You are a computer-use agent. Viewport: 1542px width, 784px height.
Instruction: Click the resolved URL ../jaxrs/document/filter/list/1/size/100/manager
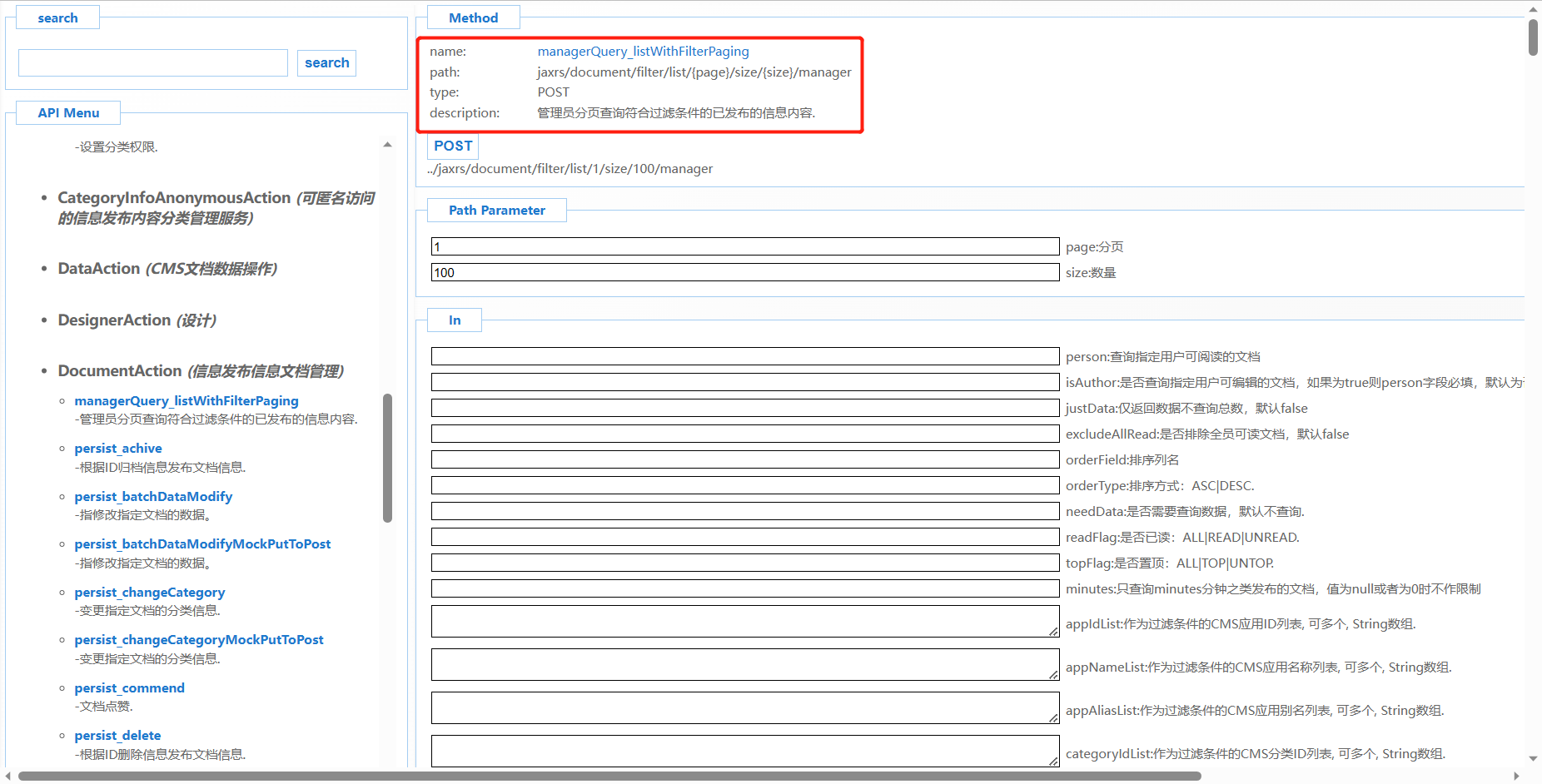click(570, 169)
